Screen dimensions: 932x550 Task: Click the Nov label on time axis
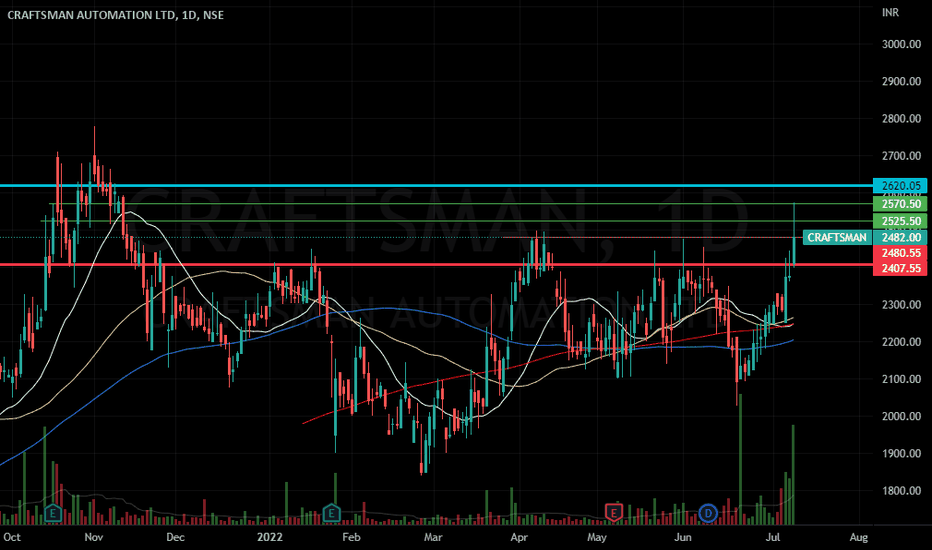point(93,538)
